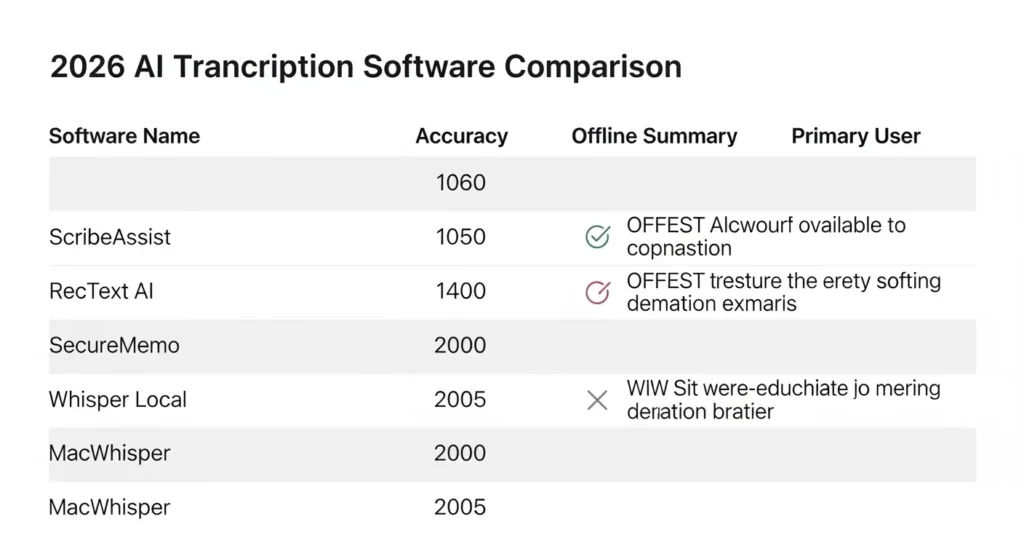Image resolution: width=1024 pixels, height=559 pixels.
Task: Click the summary text starting "WIW Sit"
Action: [783, 399]
